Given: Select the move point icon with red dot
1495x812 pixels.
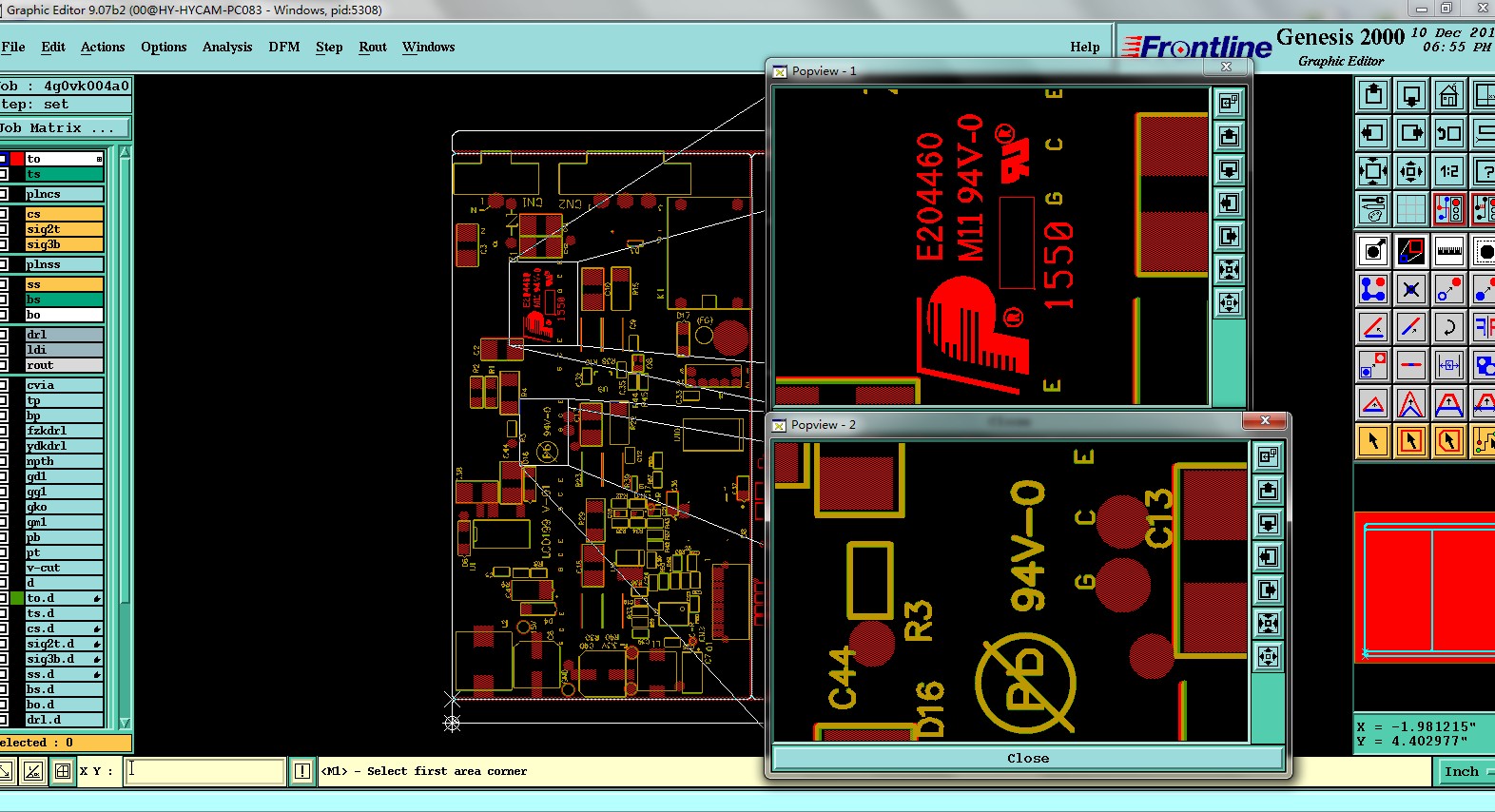Looking at the screenshot, I should (x=1448, y=289).
